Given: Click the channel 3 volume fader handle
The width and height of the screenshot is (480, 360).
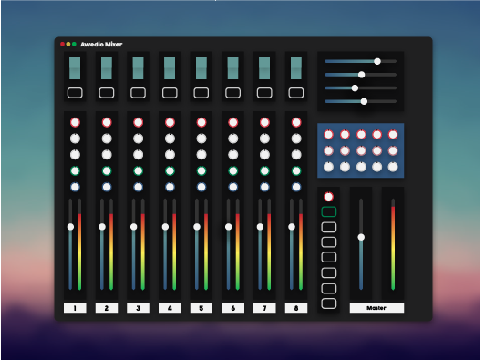Looking at the screenshot, I should (x=134, y=227).
